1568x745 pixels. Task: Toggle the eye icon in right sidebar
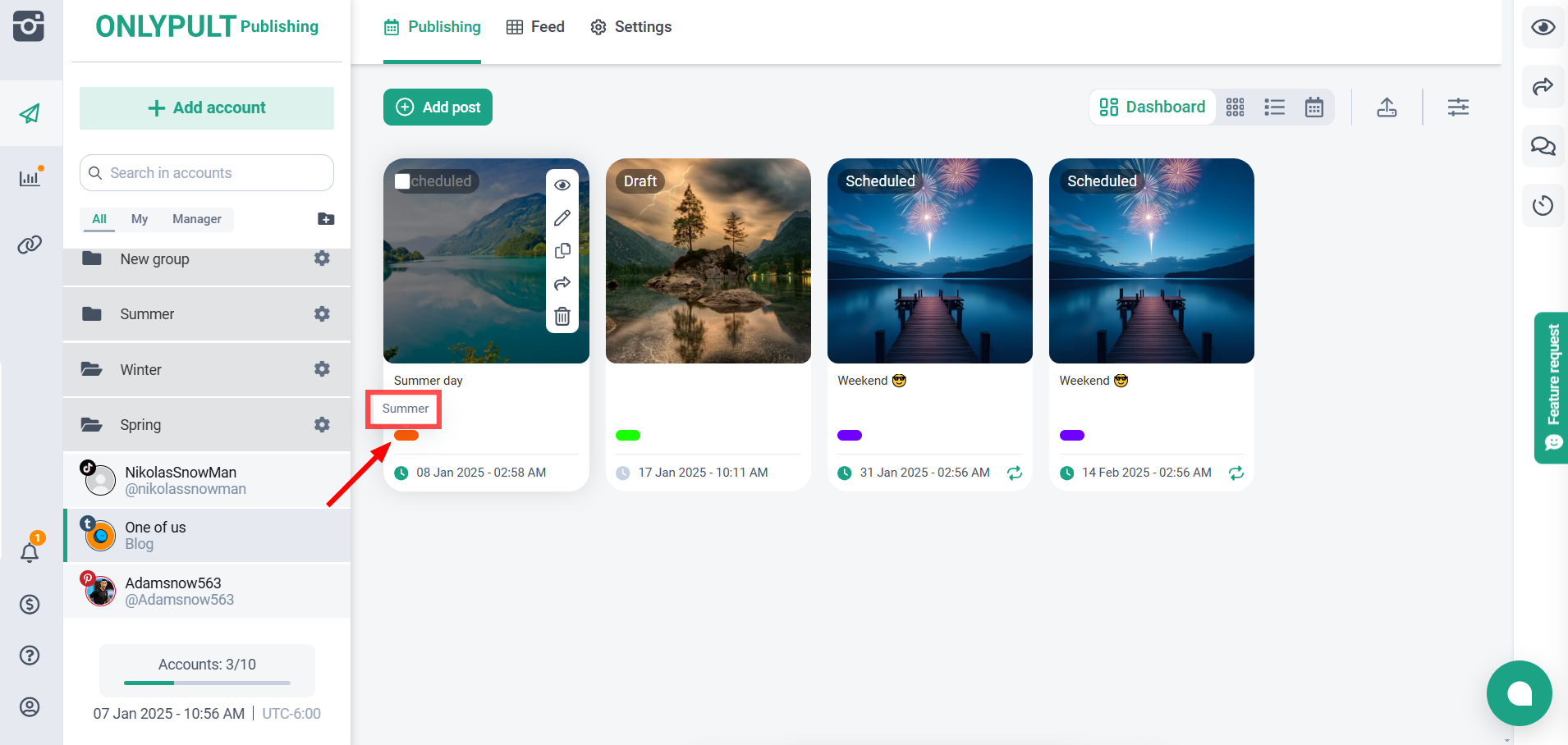tap(1543, 27)
